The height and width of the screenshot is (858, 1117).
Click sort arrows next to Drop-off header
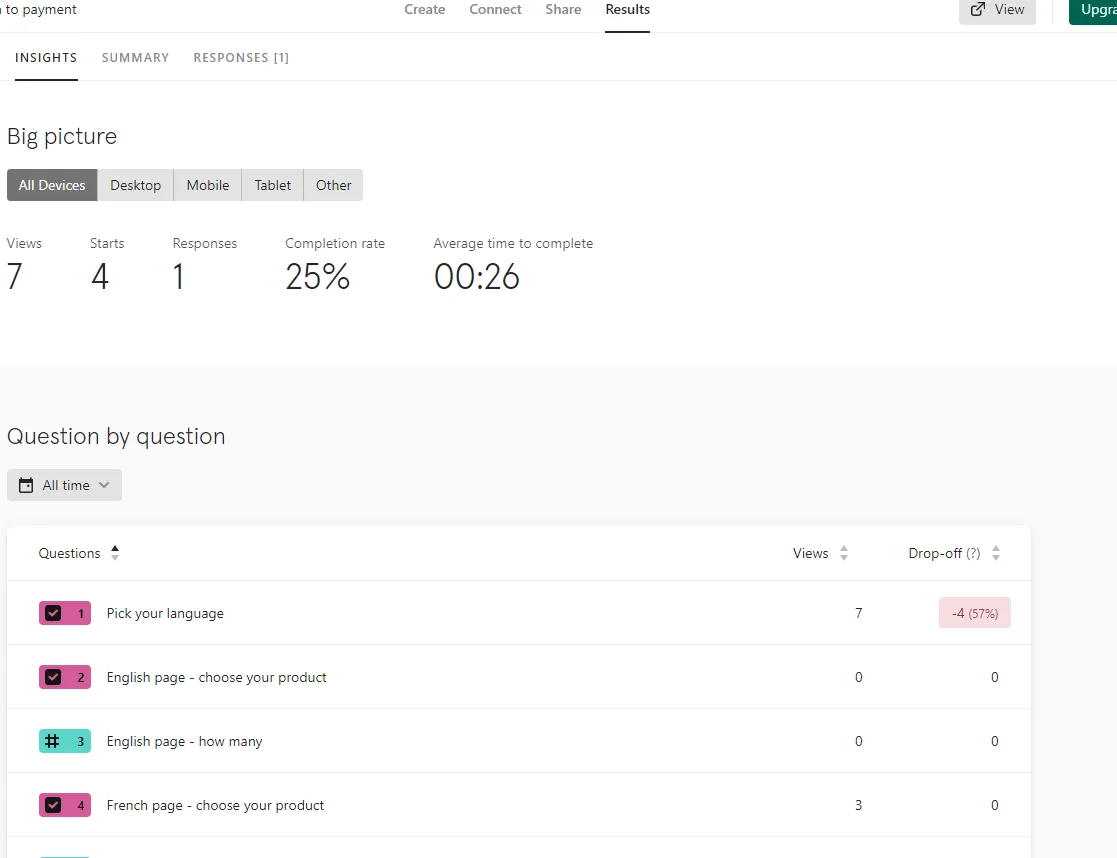tap(996, 553)
